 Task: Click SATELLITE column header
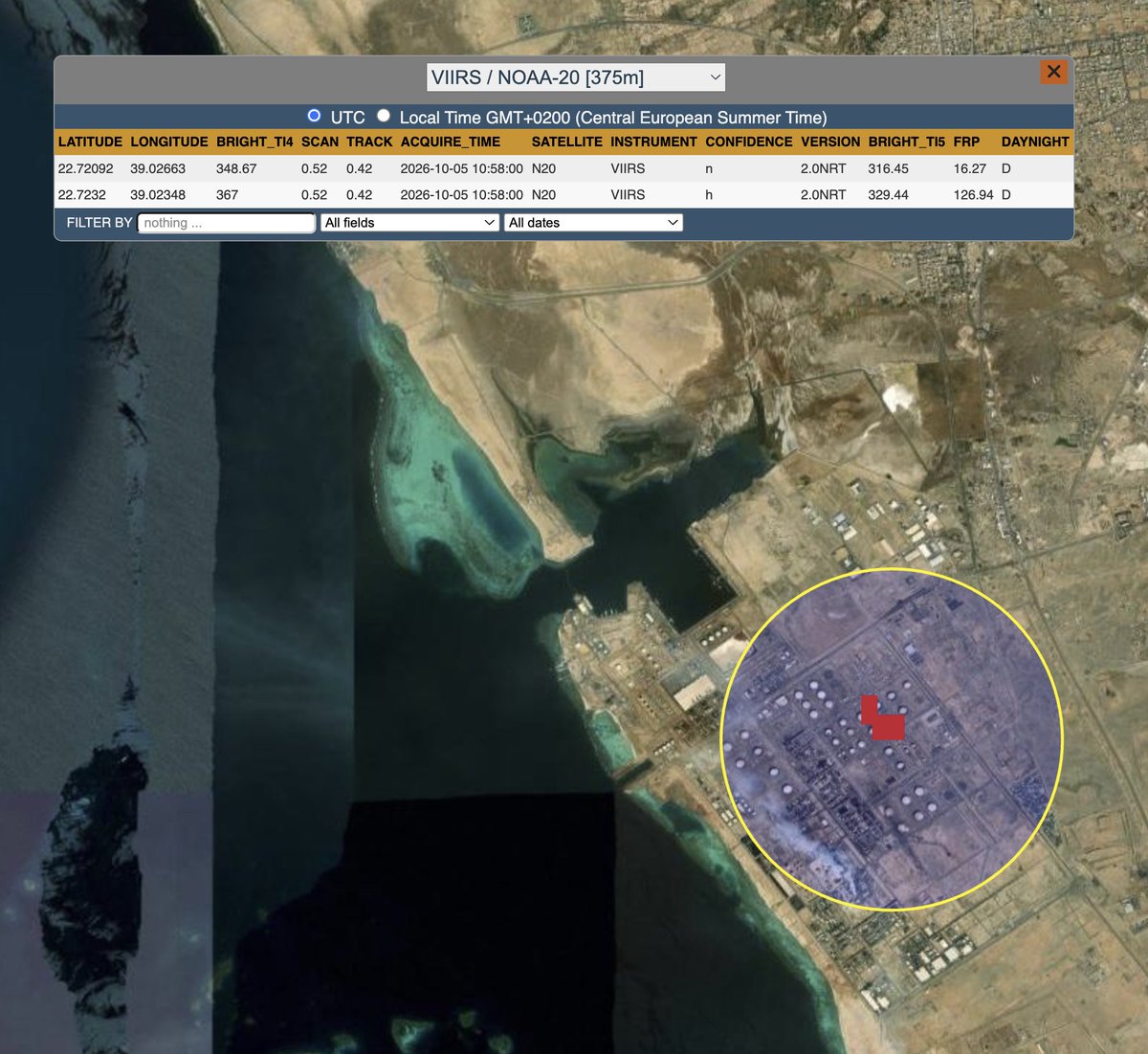tap(566, 142)
